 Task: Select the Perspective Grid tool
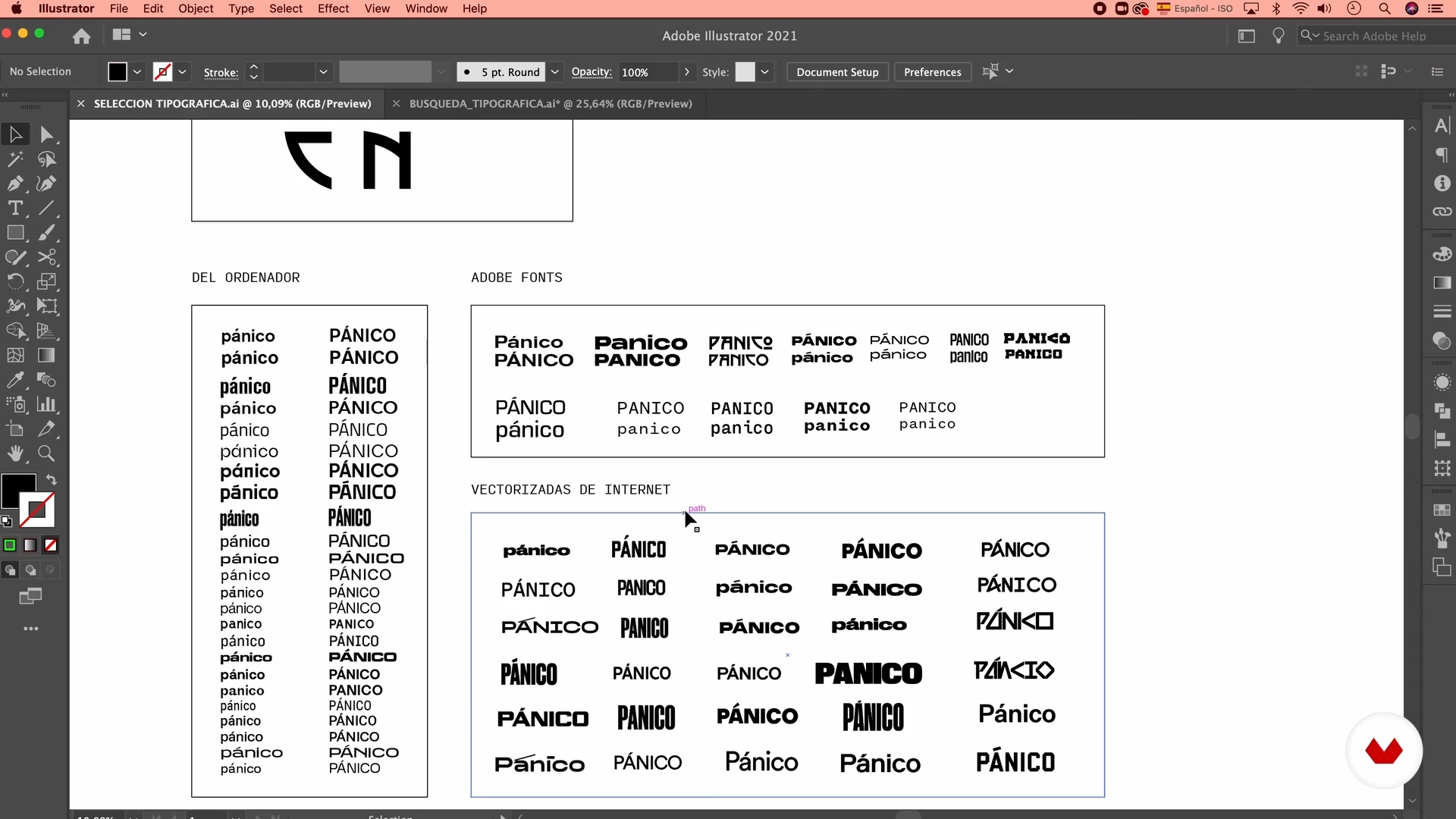point(46,331)
